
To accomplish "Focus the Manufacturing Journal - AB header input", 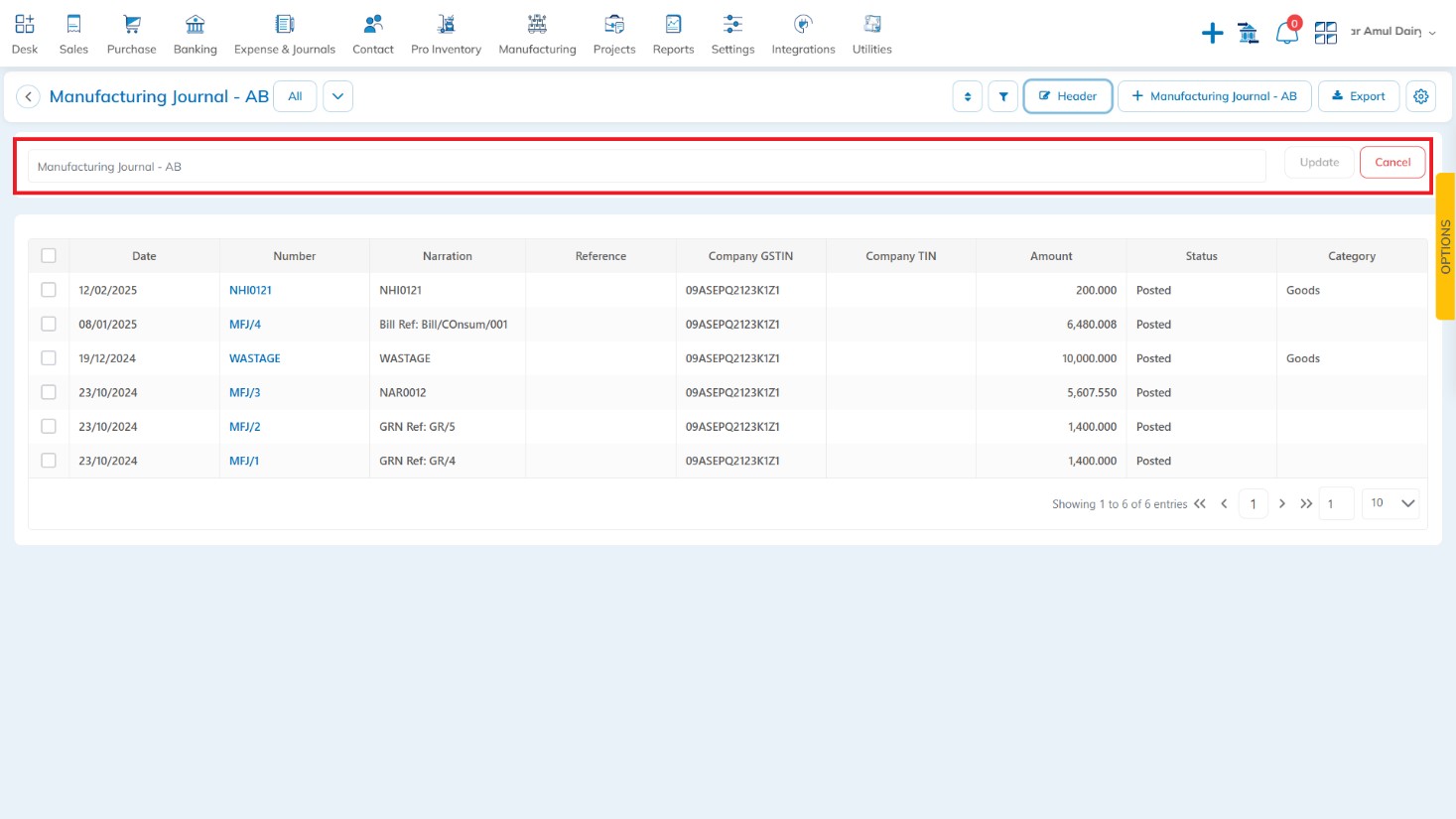I will [x=647, y=166].
